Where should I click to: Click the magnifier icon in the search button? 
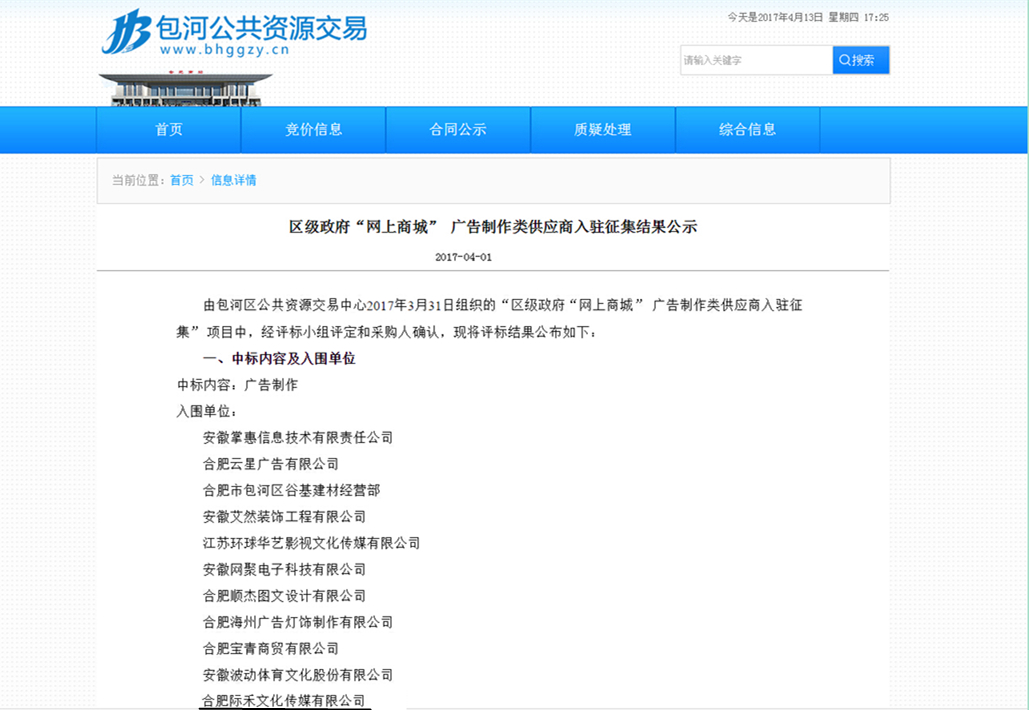coord(845,60)
